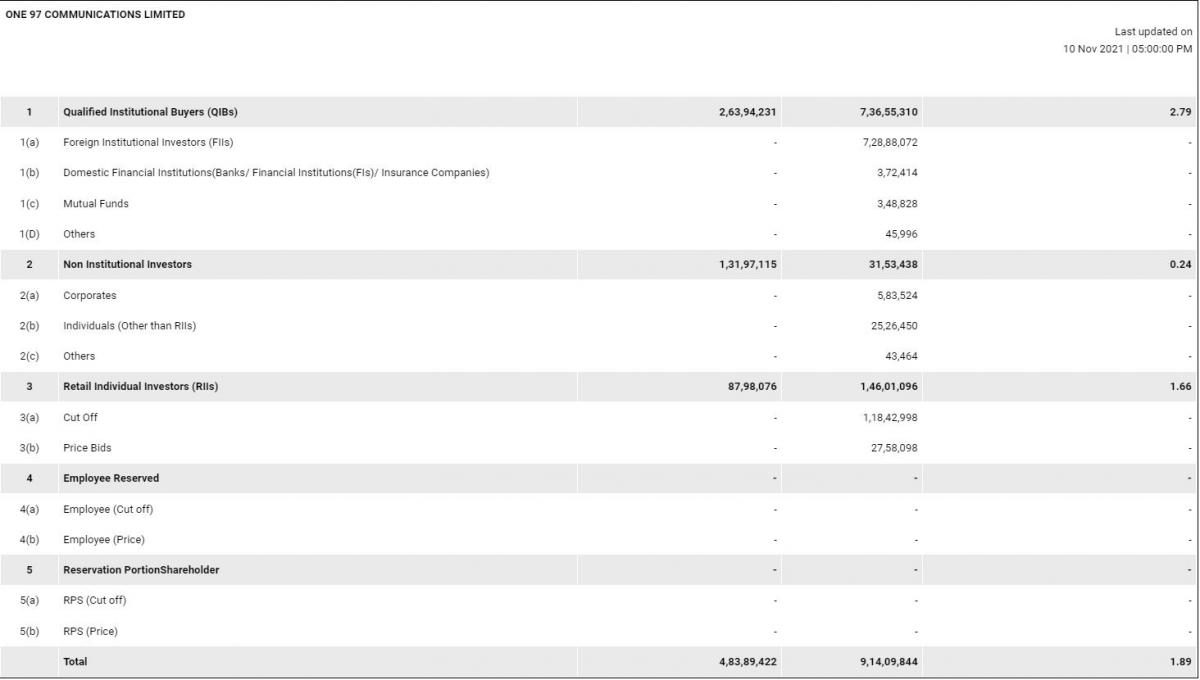Select the Reservation PortionShareholder row
This screenshot has height=680, width=1200.
click(599, 570)
